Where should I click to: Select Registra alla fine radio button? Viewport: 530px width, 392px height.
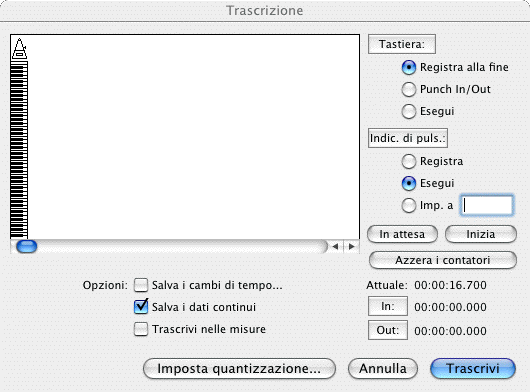pyautogui.click(x=409, y=68)
